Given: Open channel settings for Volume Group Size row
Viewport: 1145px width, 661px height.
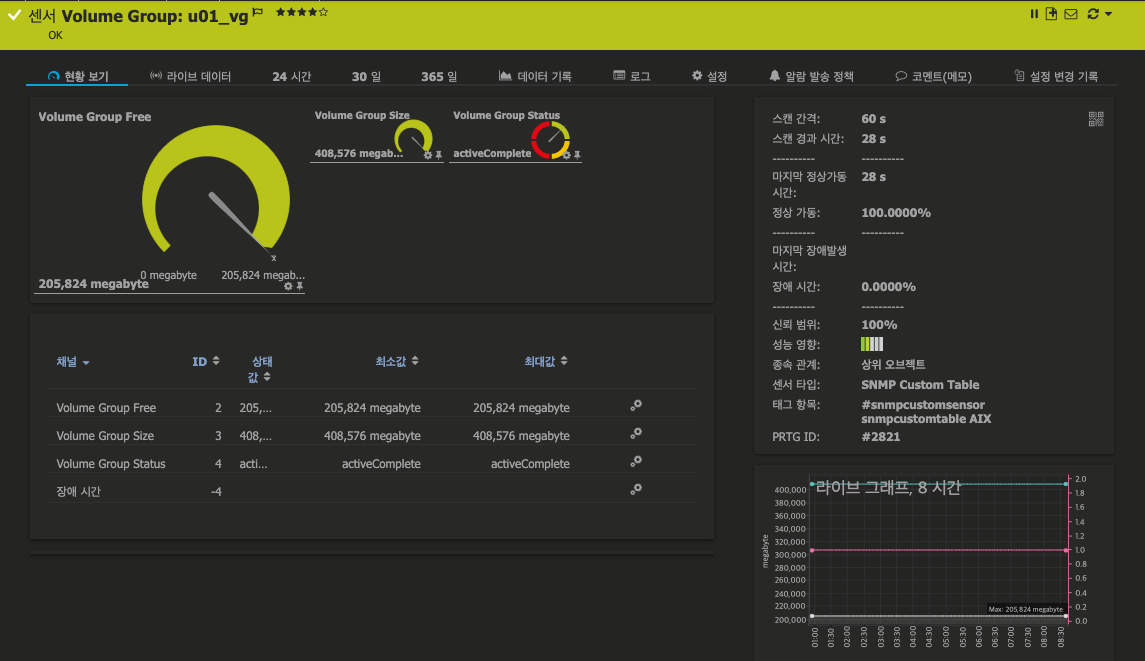Looking at the screenshot, I should coord(636,433).
